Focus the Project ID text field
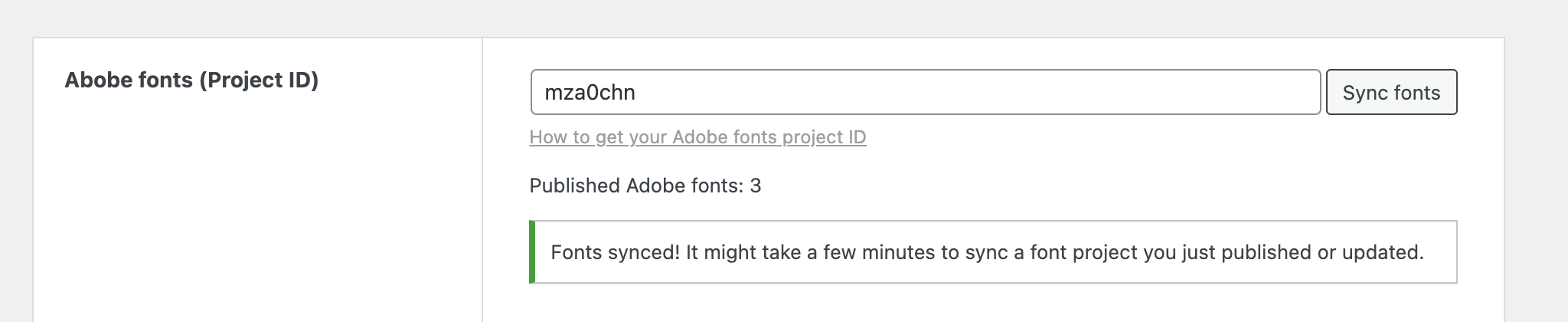Image resolution: width=1568 pixels, height=322 pixels. point(925,93)
